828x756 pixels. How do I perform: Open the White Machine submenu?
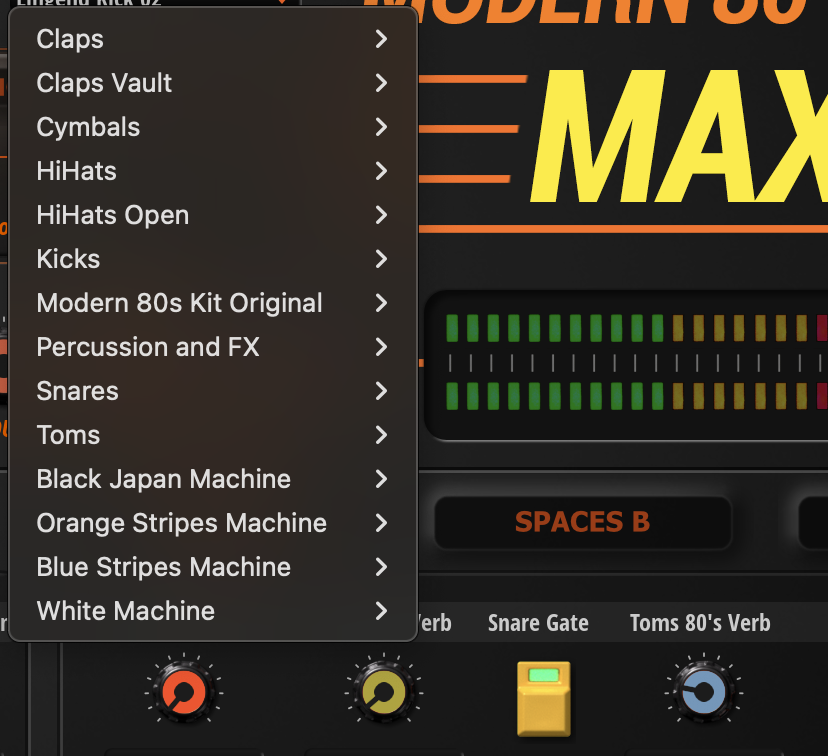(125, 611)
